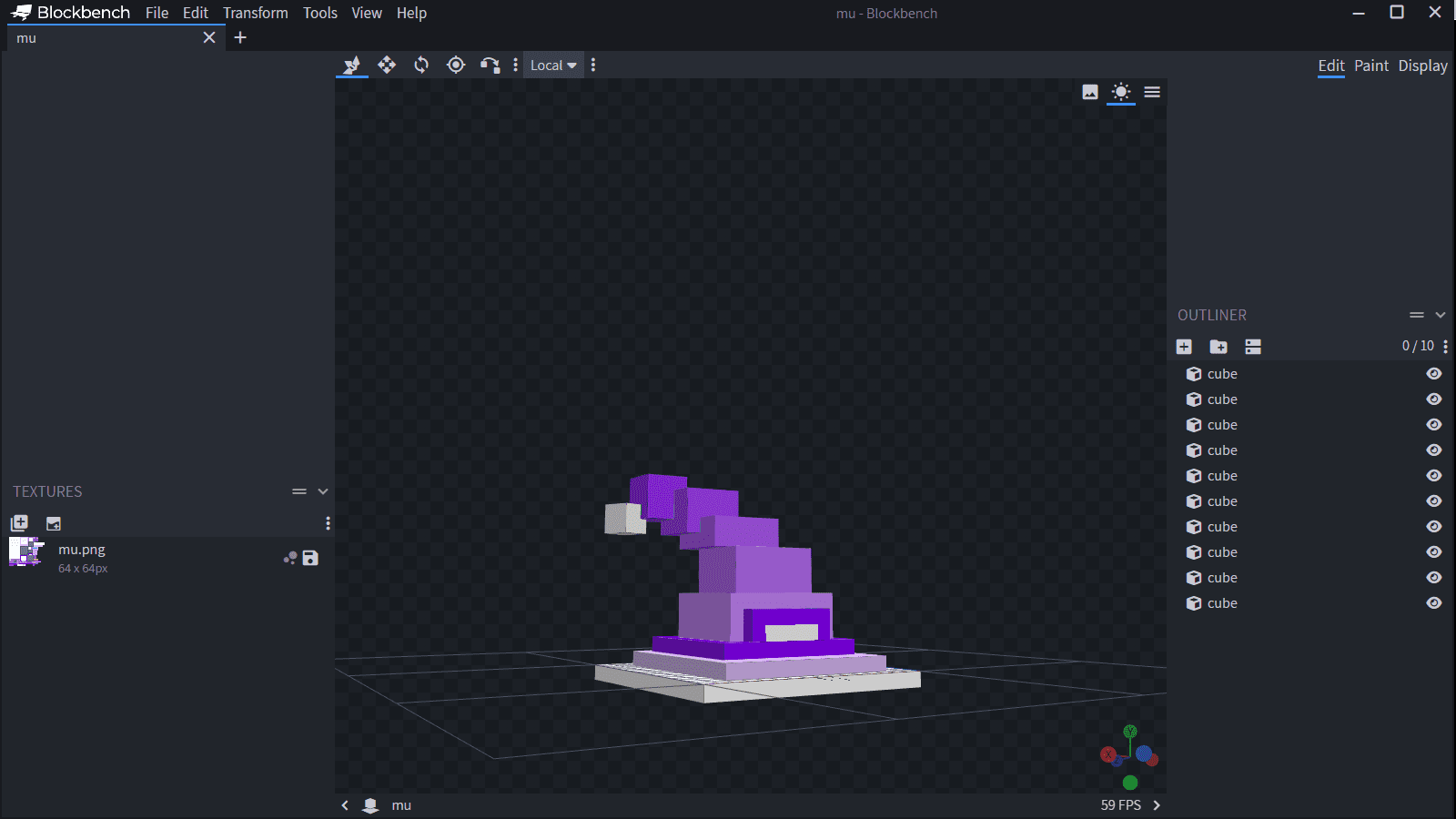
Task: Hide the first cube in Outliner
Action: pyautogui.click(x=1434, y=374)
